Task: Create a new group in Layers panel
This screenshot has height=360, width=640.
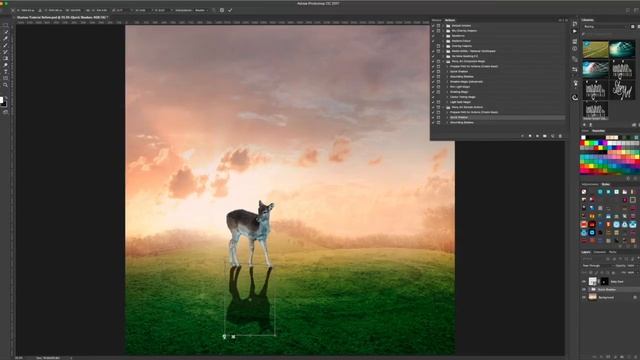Action: coord(622,357)
